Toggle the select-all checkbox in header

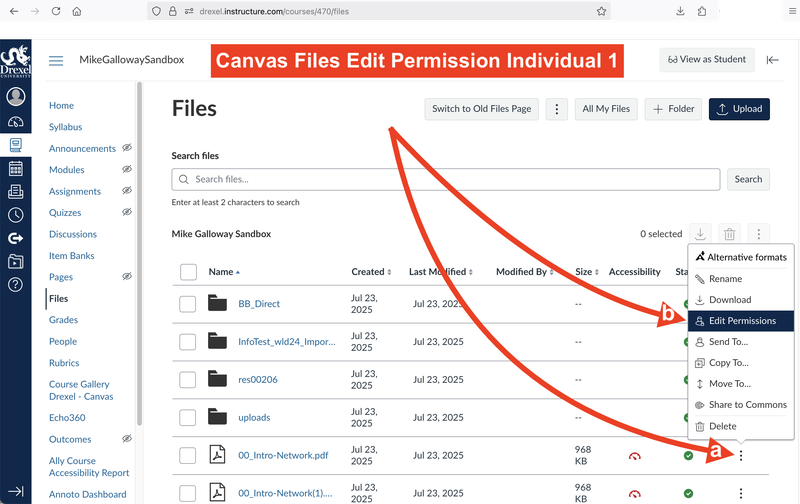[188, 272]
